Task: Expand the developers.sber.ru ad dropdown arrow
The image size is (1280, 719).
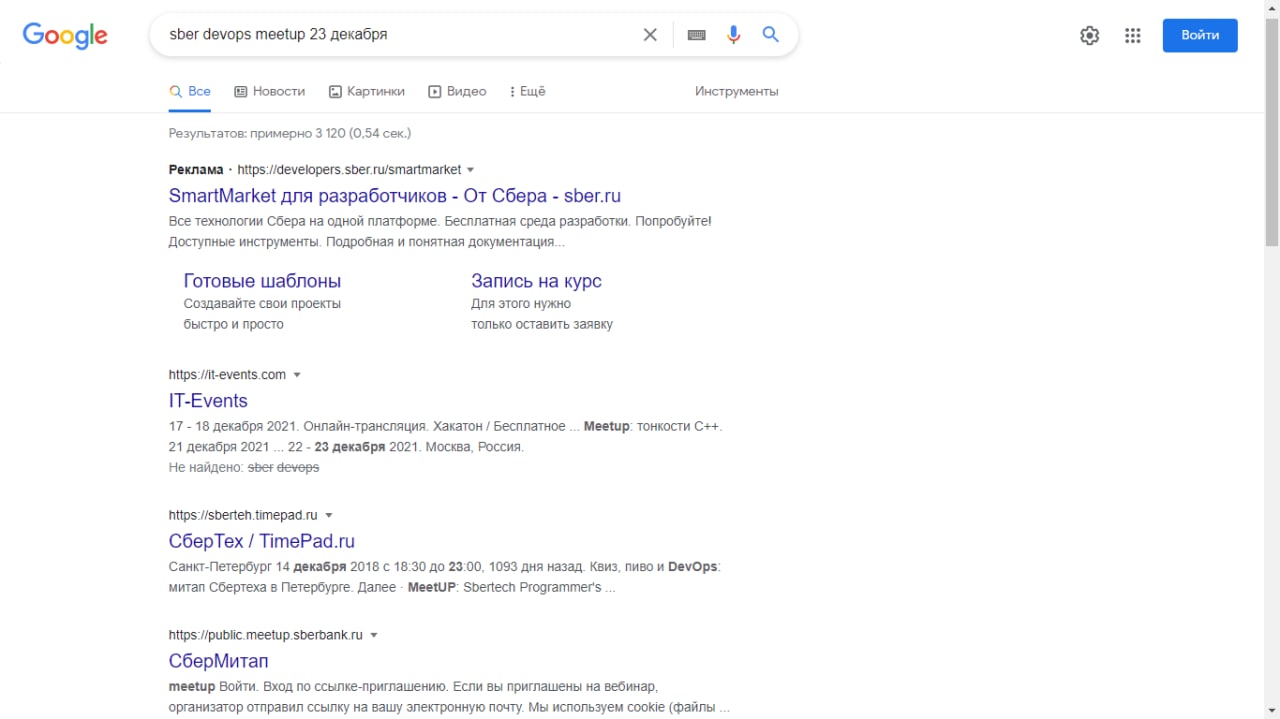Action: point(471,170)
